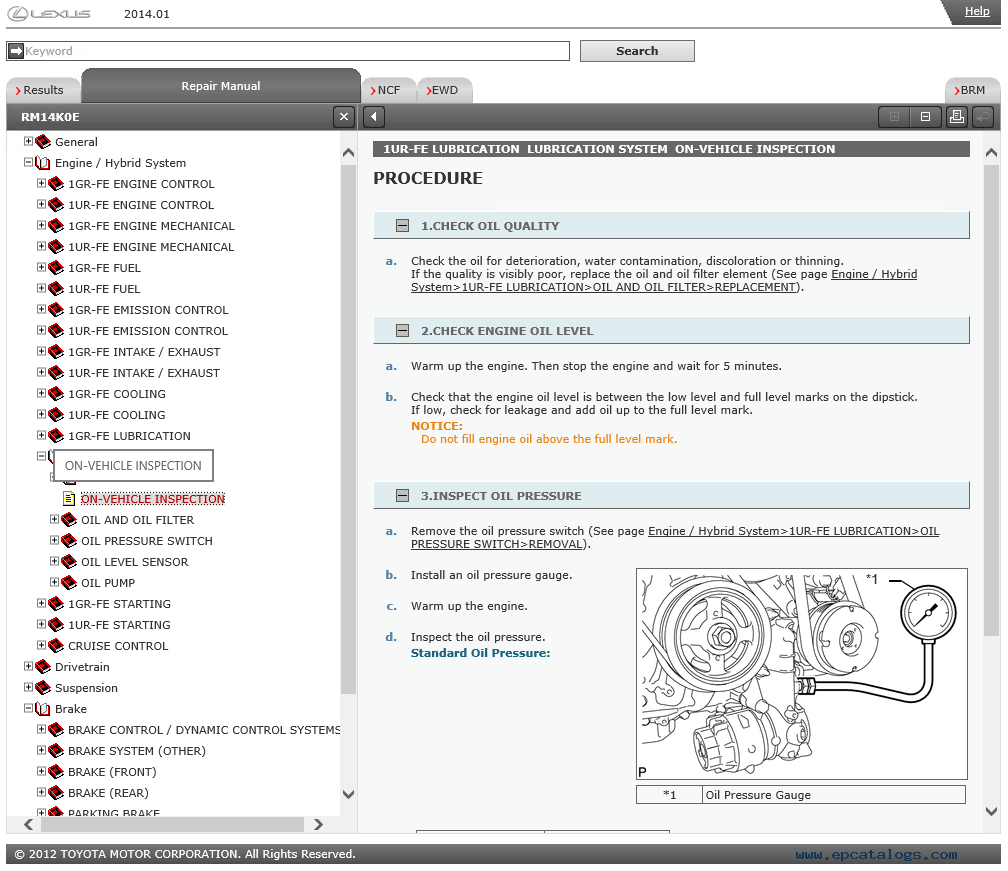1008x871 pixels.
Task: Click the Engine / Hybrid System open-book icon
Action: pos(42,163)
